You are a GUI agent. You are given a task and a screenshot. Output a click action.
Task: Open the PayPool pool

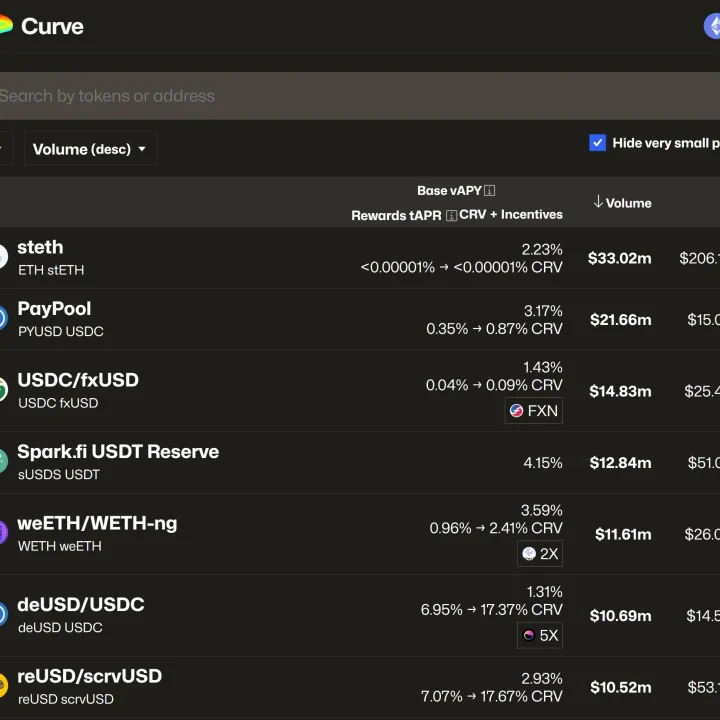pos(54,309)
